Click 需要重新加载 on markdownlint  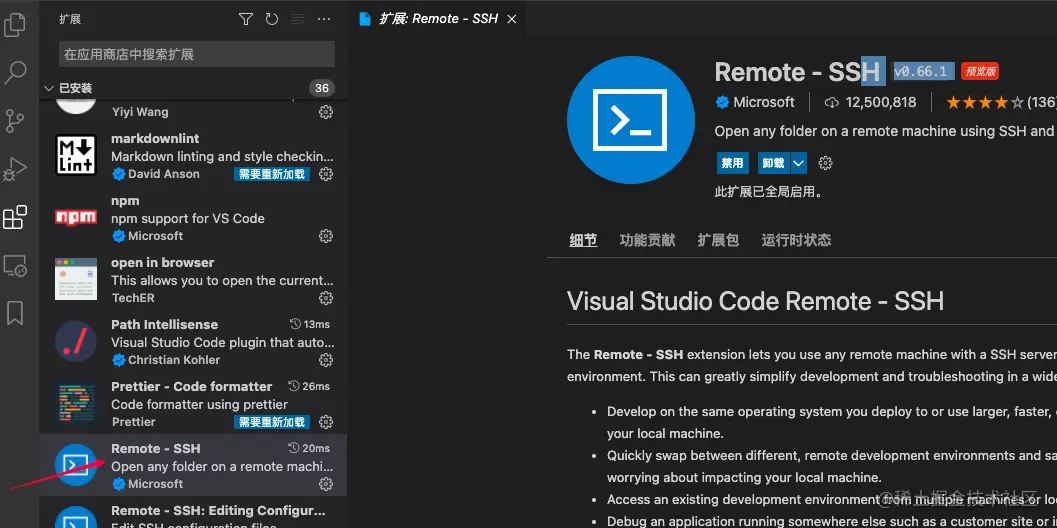click(x=272, y=174)
